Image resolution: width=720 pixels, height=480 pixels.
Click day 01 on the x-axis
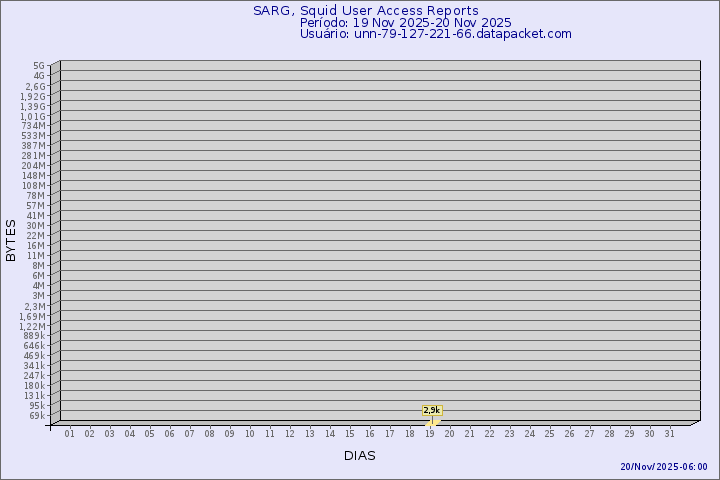click(x=69, y=434)
